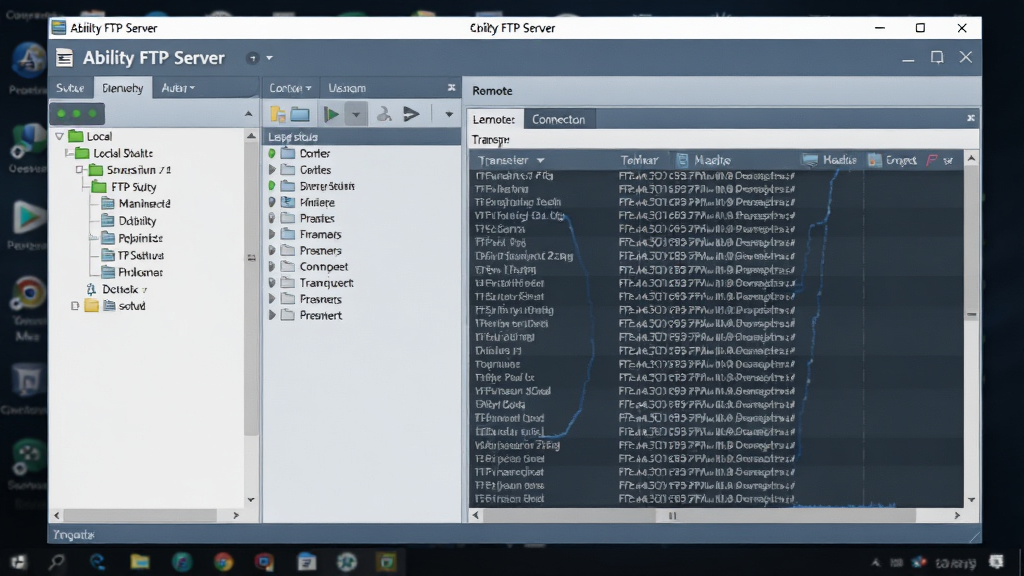Click the green play toolbar button

point(331,114)
